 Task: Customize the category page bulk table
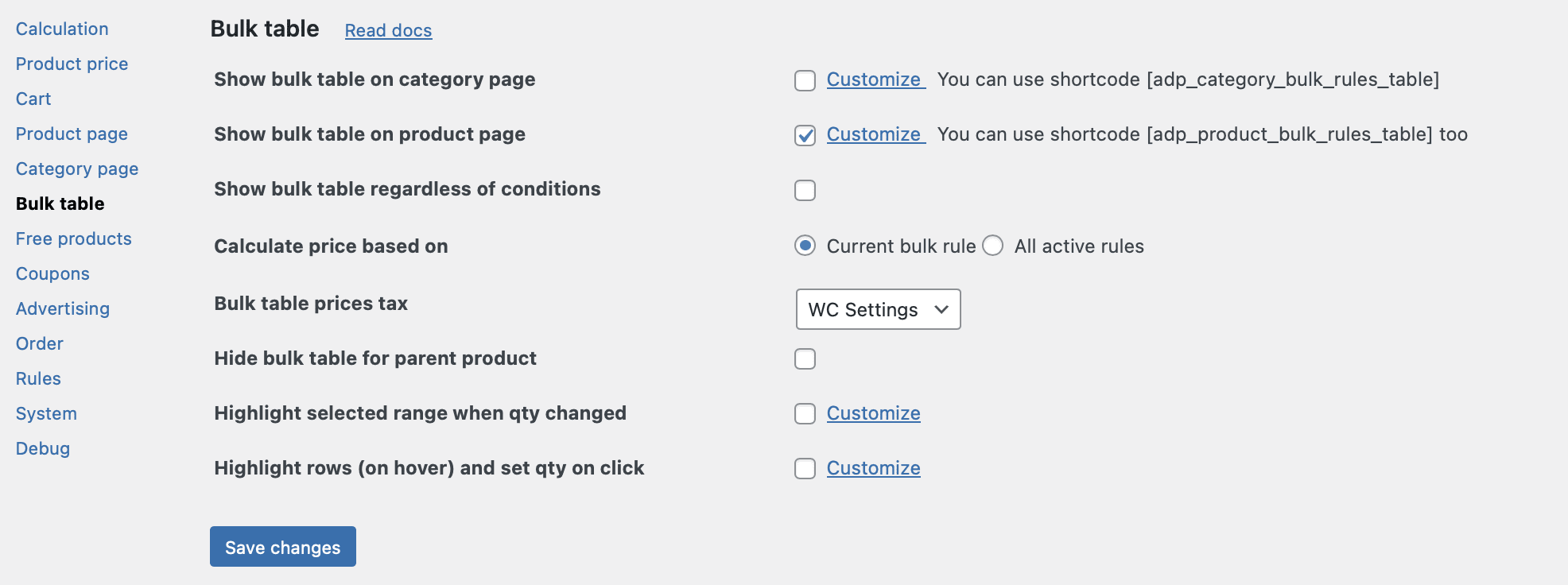874,79
